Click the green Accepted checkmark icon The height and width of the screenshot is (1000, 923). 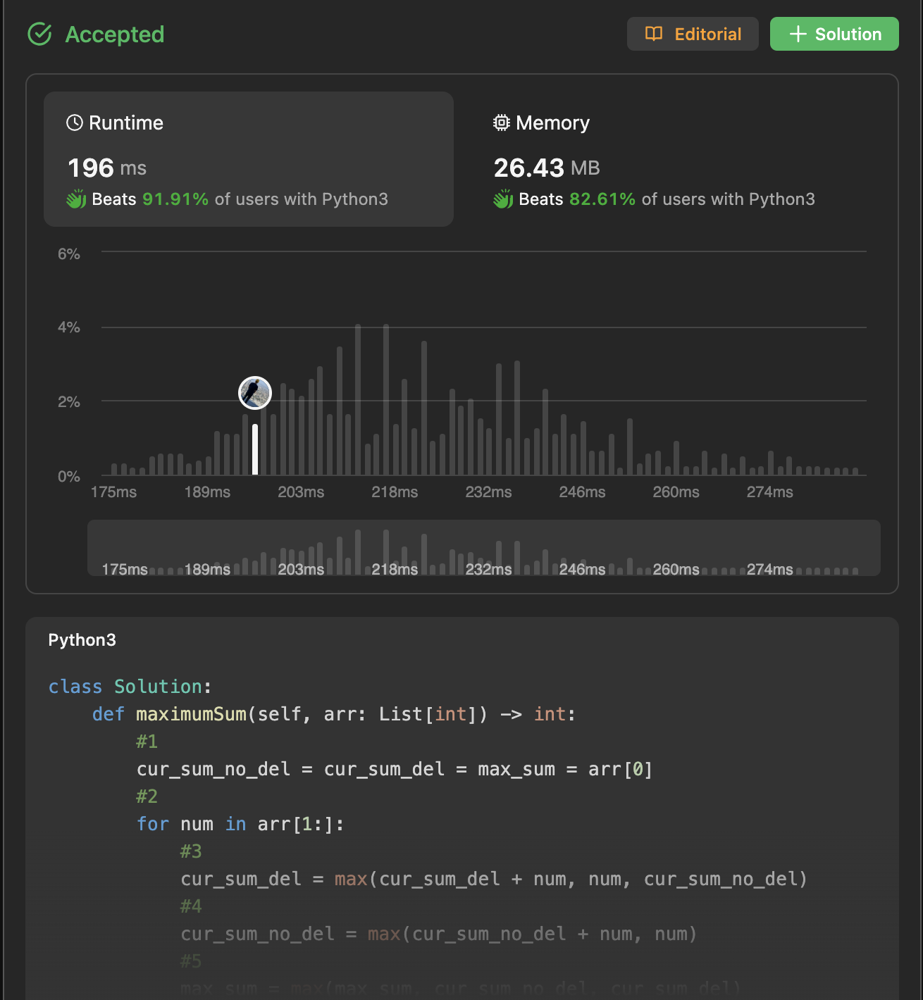[40, 34]
